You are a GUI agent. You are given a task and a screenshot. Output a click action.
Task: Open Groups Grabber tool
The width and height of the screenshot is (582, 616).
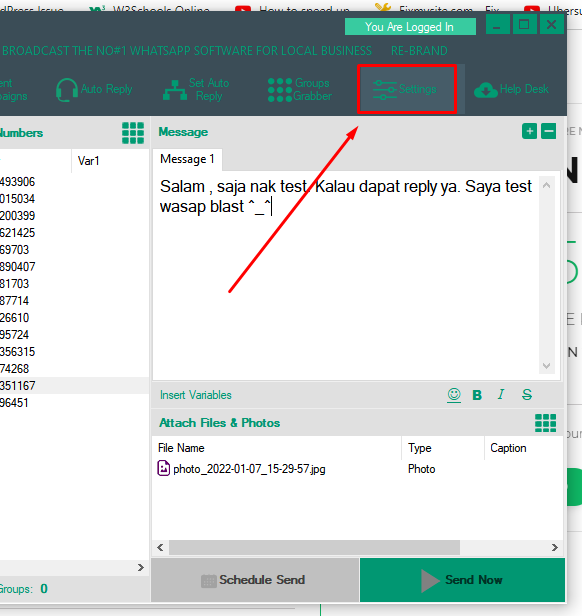300,90
